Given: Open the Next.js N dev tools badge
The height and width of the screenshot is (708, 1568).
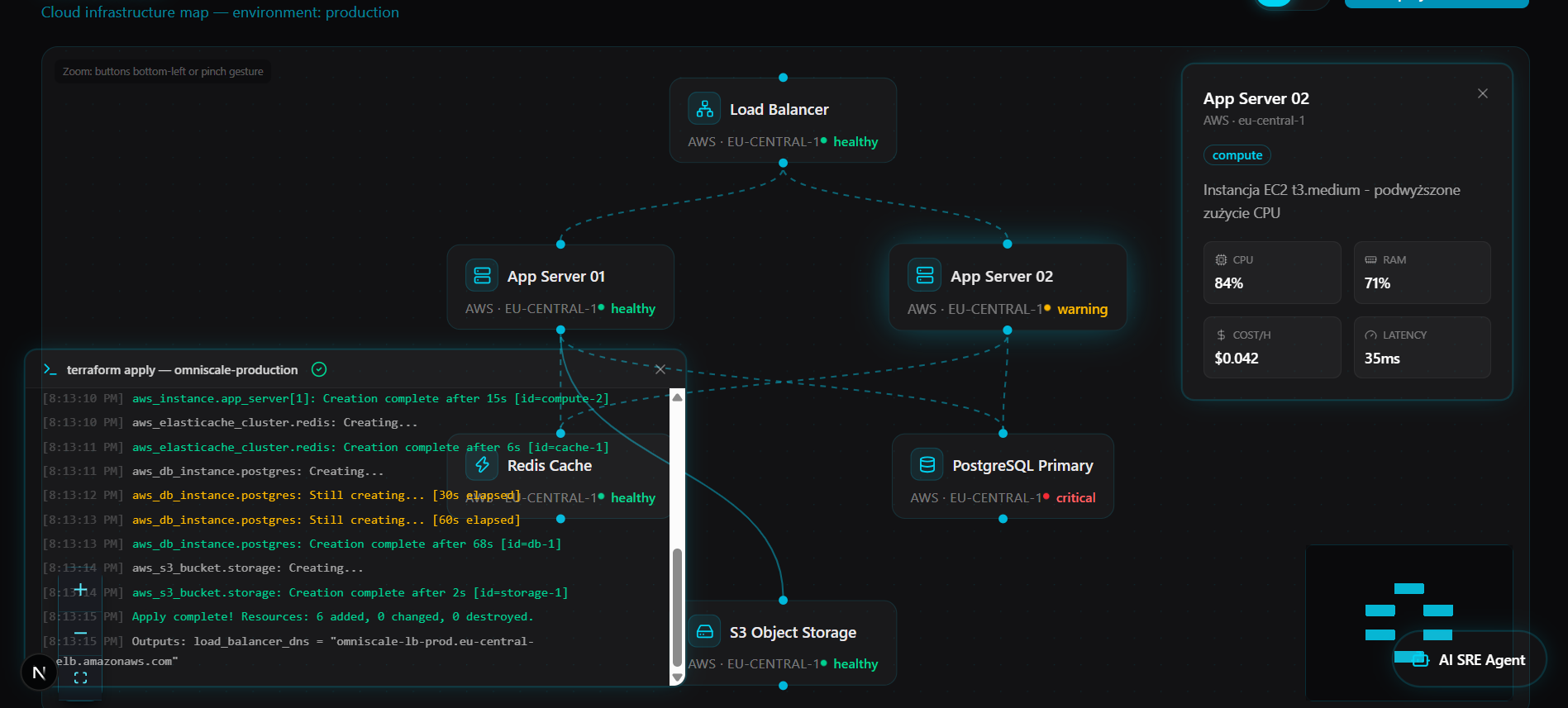Looking at the screenshot, I should [39, 672].
